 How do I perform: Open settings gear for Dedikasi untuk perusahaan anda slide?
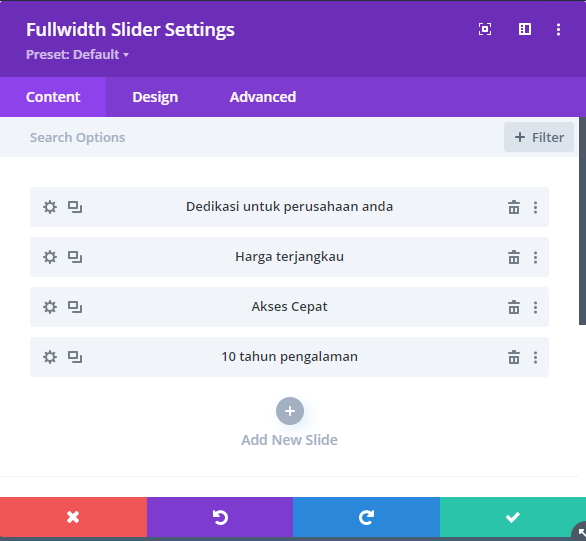(x=50, y=207)
